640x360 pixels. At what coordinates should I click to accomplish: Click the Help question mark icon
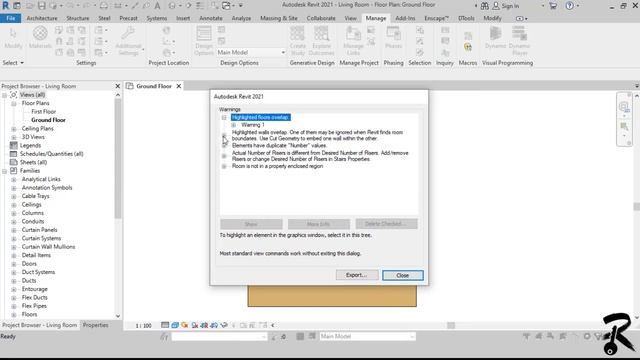[569, 6]
